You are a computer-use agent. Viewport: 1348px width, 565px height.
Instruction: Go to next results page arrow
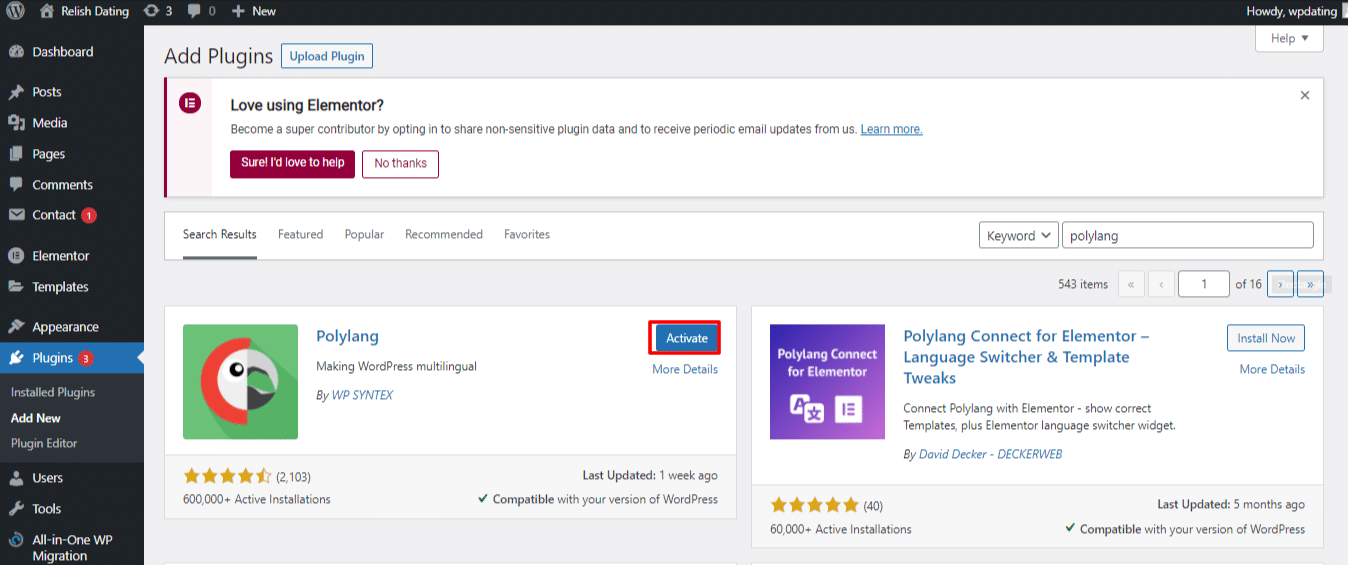tap(1280, 284)
